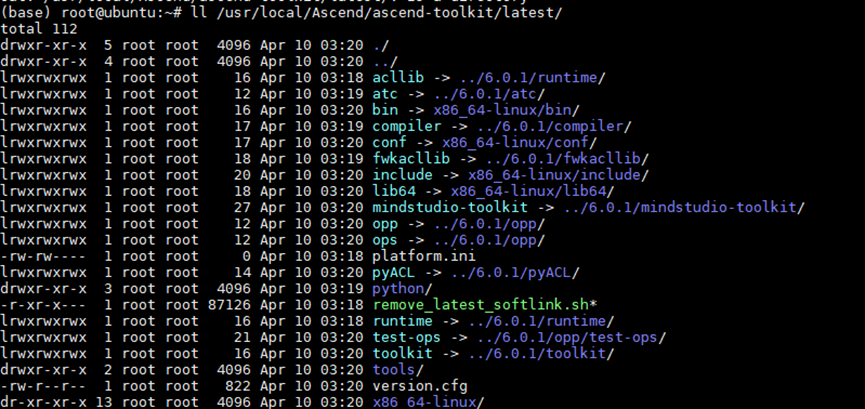Select the pyACL symlink name
The image size is (865, 409).
[x=394, y=273]
